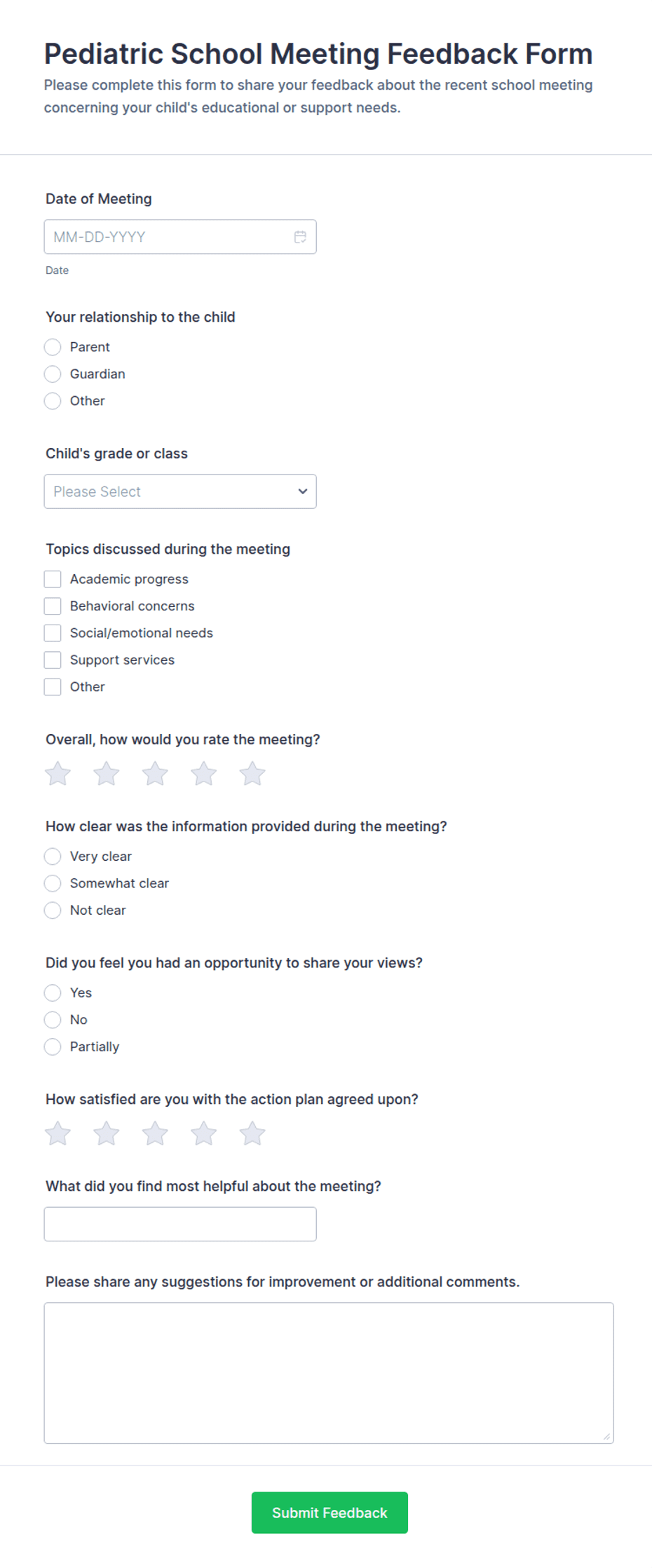Open the calendar picker icon in date field

300,237
